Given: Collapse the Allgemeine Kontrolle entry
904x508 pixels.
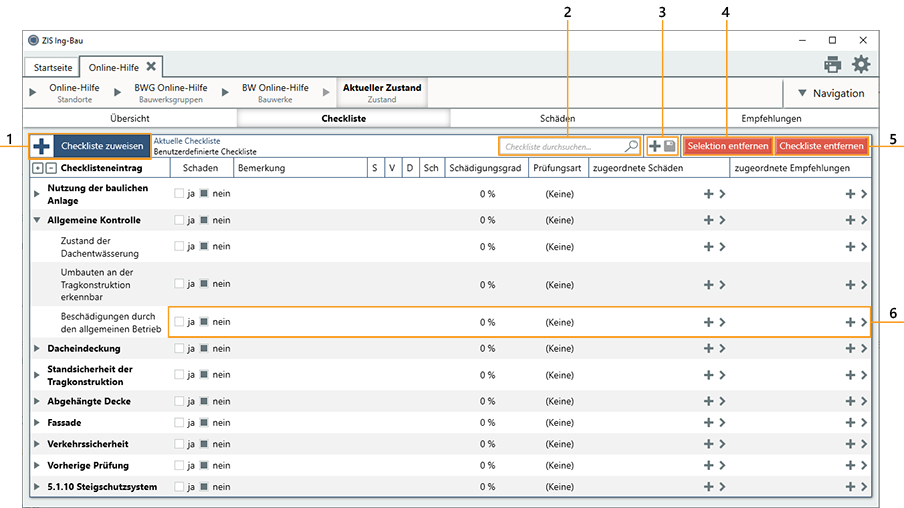Looking at the screenshot, I should pos(37,220).
